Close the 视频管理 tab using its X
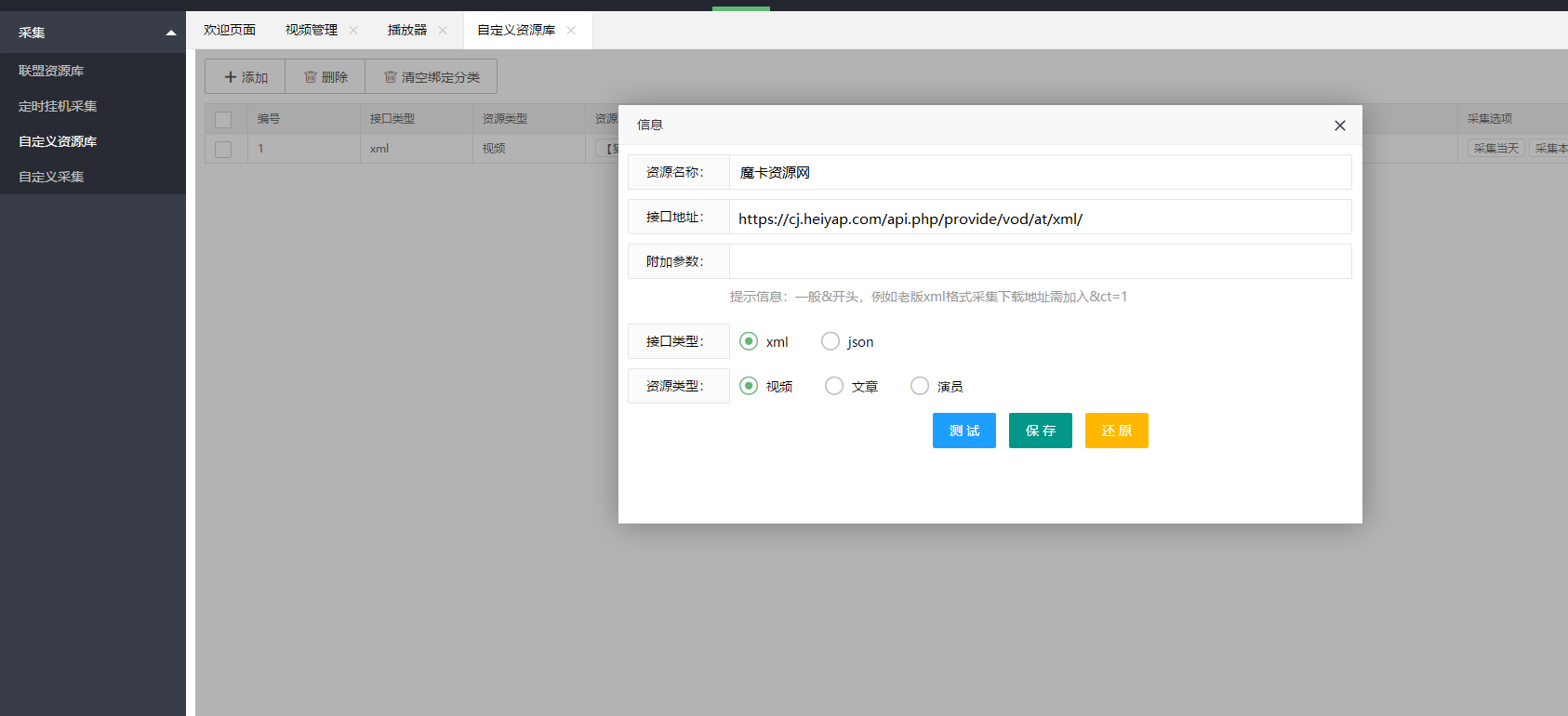 pyautogui.click(x=353, y=31)
